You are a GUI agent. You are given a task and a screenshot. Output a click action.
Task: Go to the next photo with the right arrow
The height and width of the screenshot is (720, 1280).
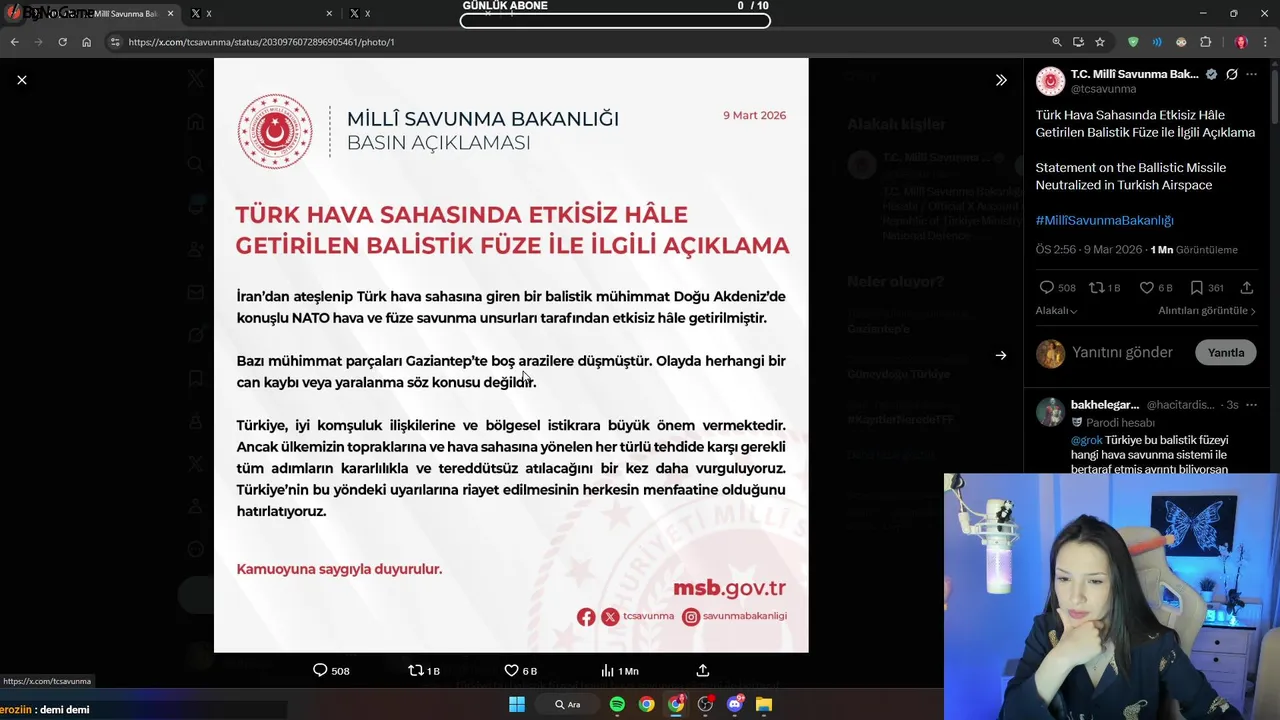tap(1001, 355)
